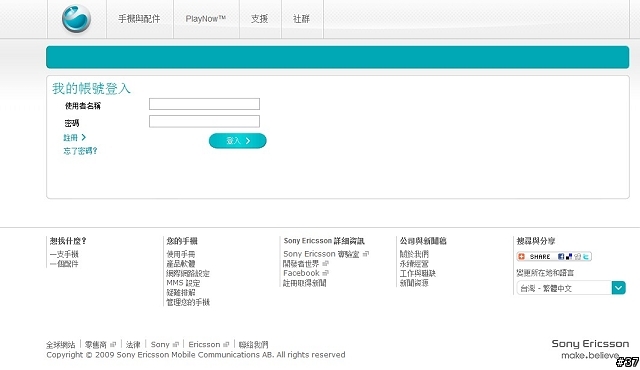Click the 登入 login button

[x=238, y=141]
